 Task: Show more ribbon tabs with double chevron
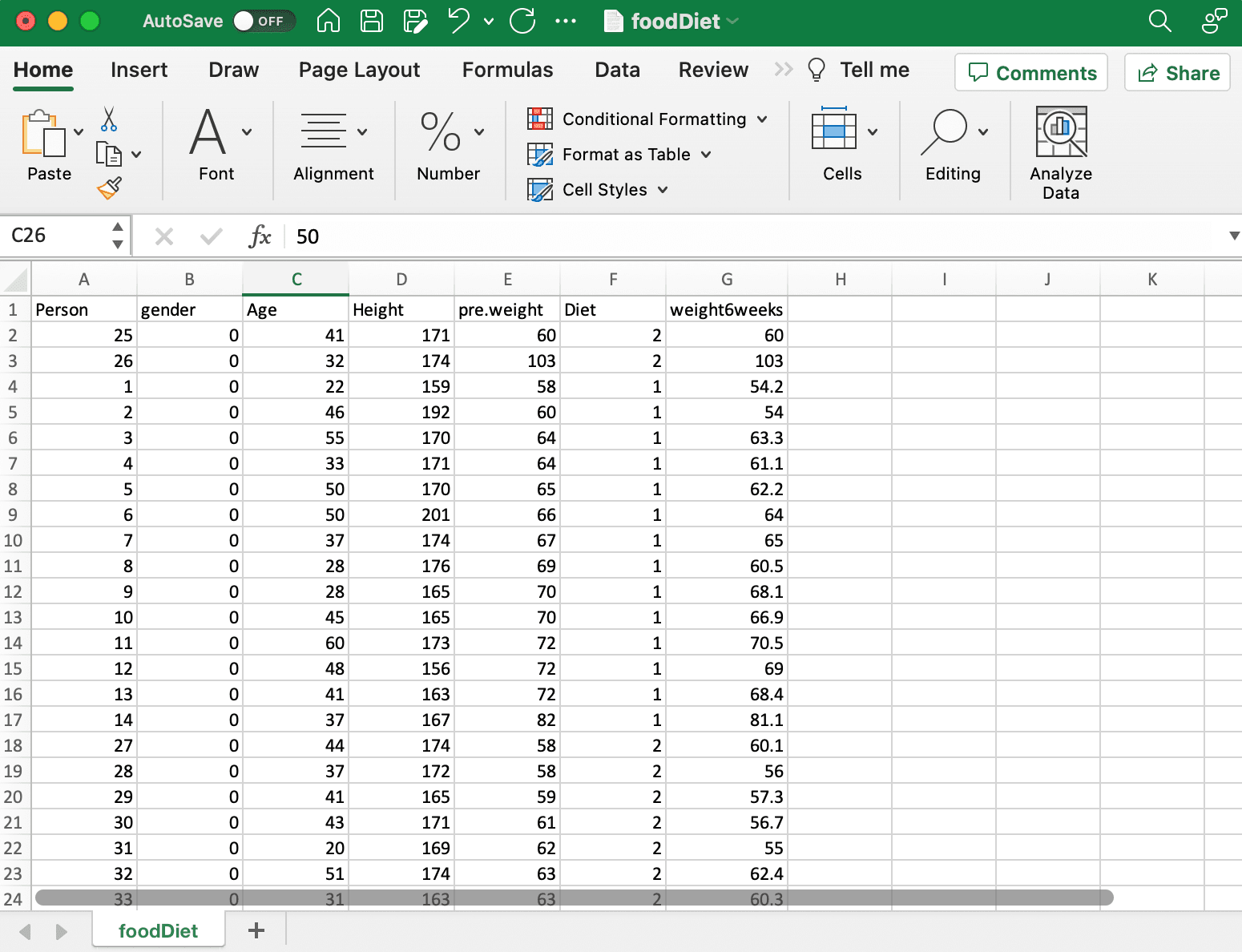784,71
